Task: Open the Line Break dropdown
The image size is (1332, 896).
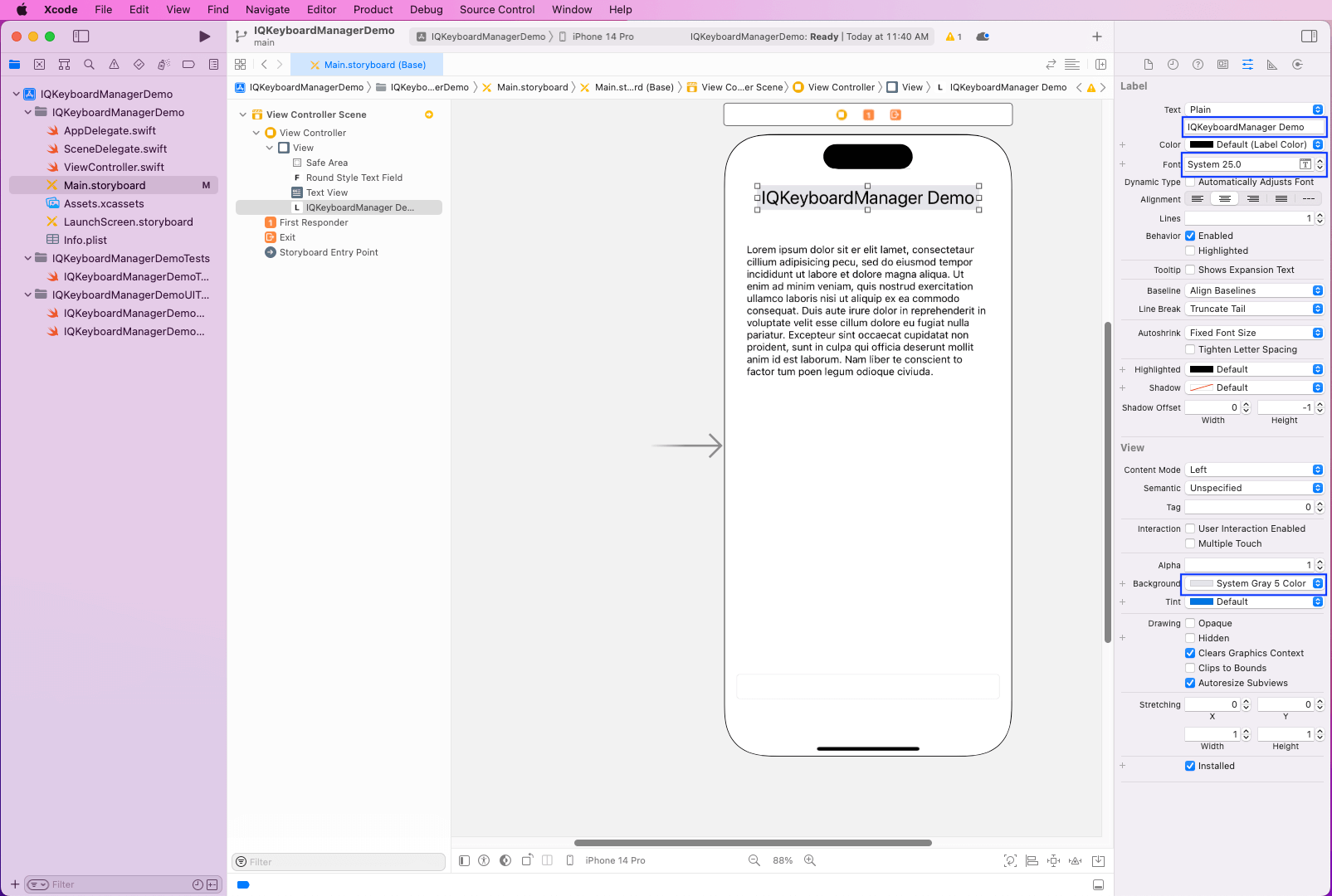Action: 1253,309
